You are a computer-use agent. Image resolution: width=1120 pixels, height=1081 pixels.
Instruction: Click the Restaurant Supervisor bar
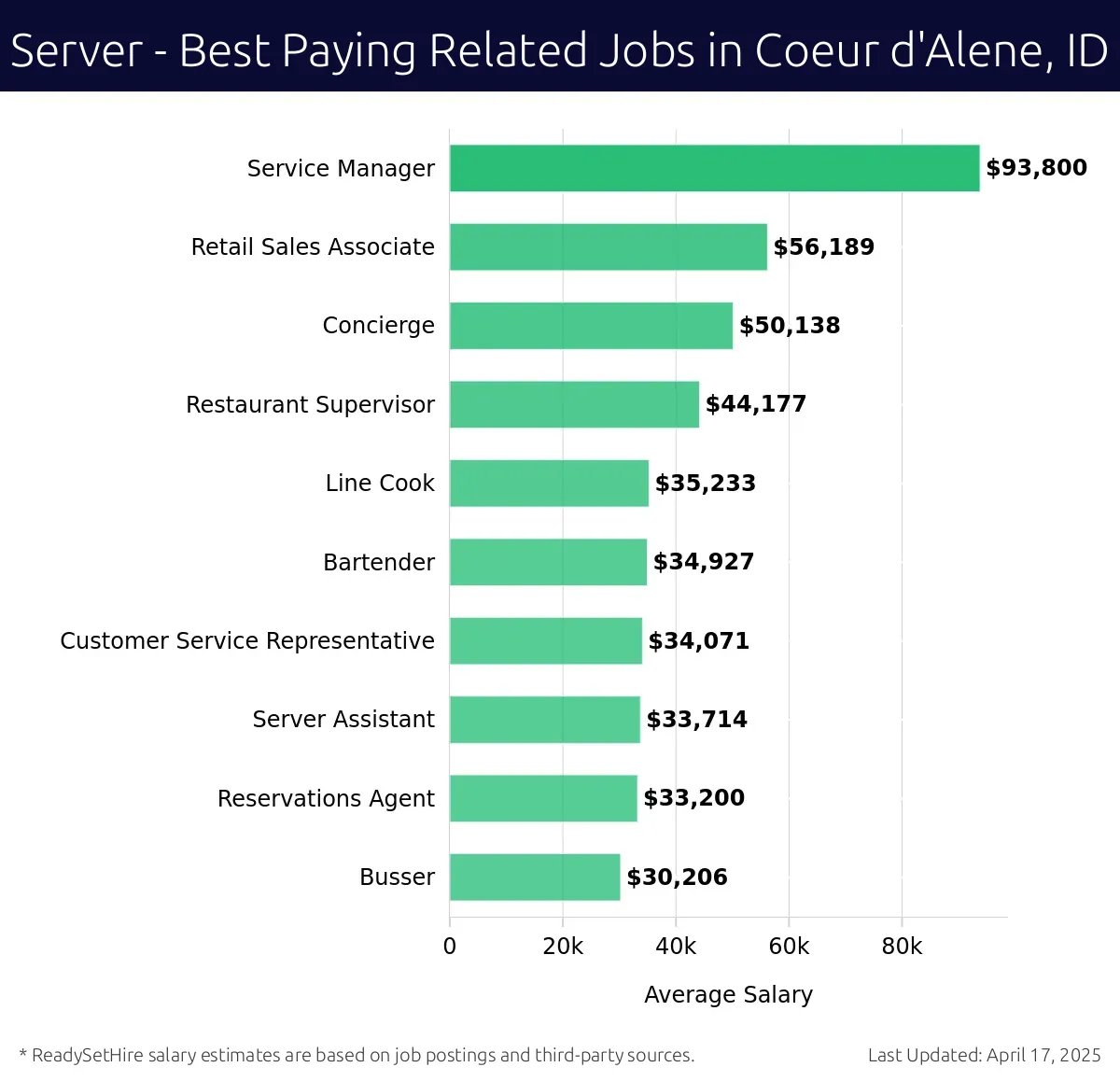pyautogui.click(x=574, y=404)
